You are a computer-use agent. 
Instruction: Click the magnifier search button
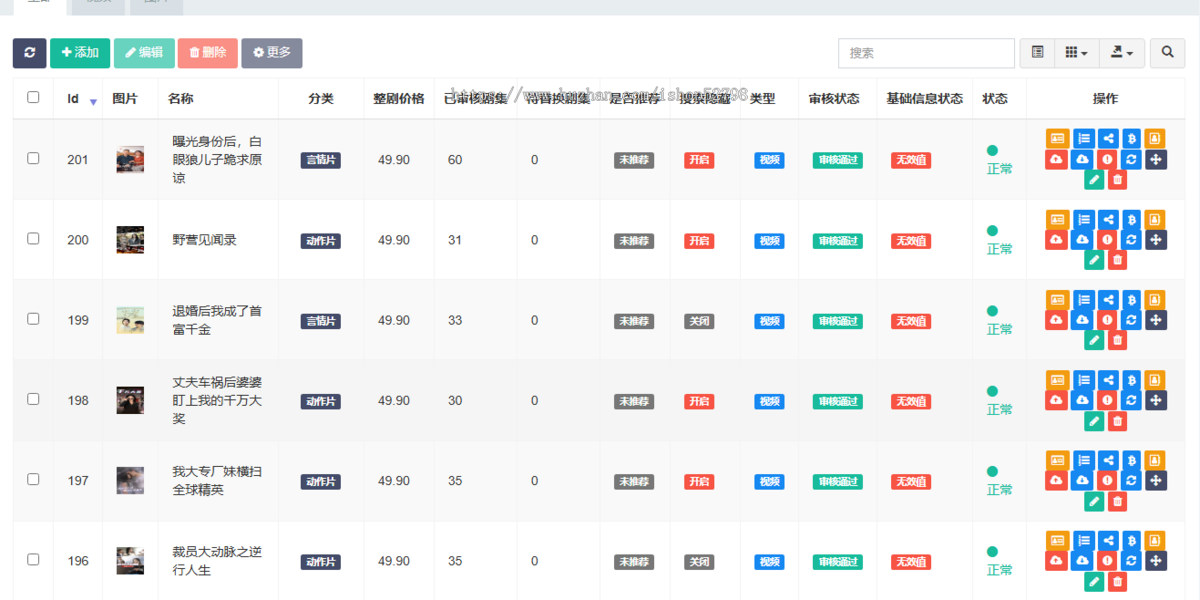1167,53
